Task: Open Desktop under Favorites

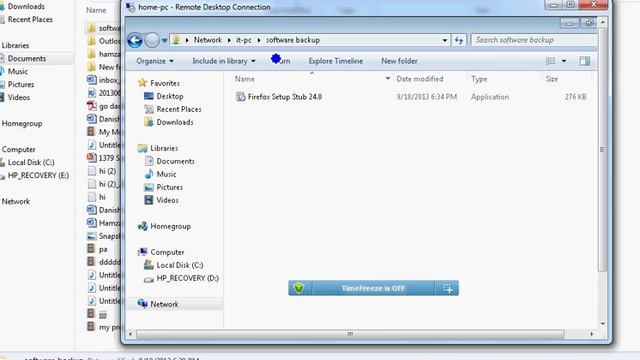Action: tap(170, 96)
